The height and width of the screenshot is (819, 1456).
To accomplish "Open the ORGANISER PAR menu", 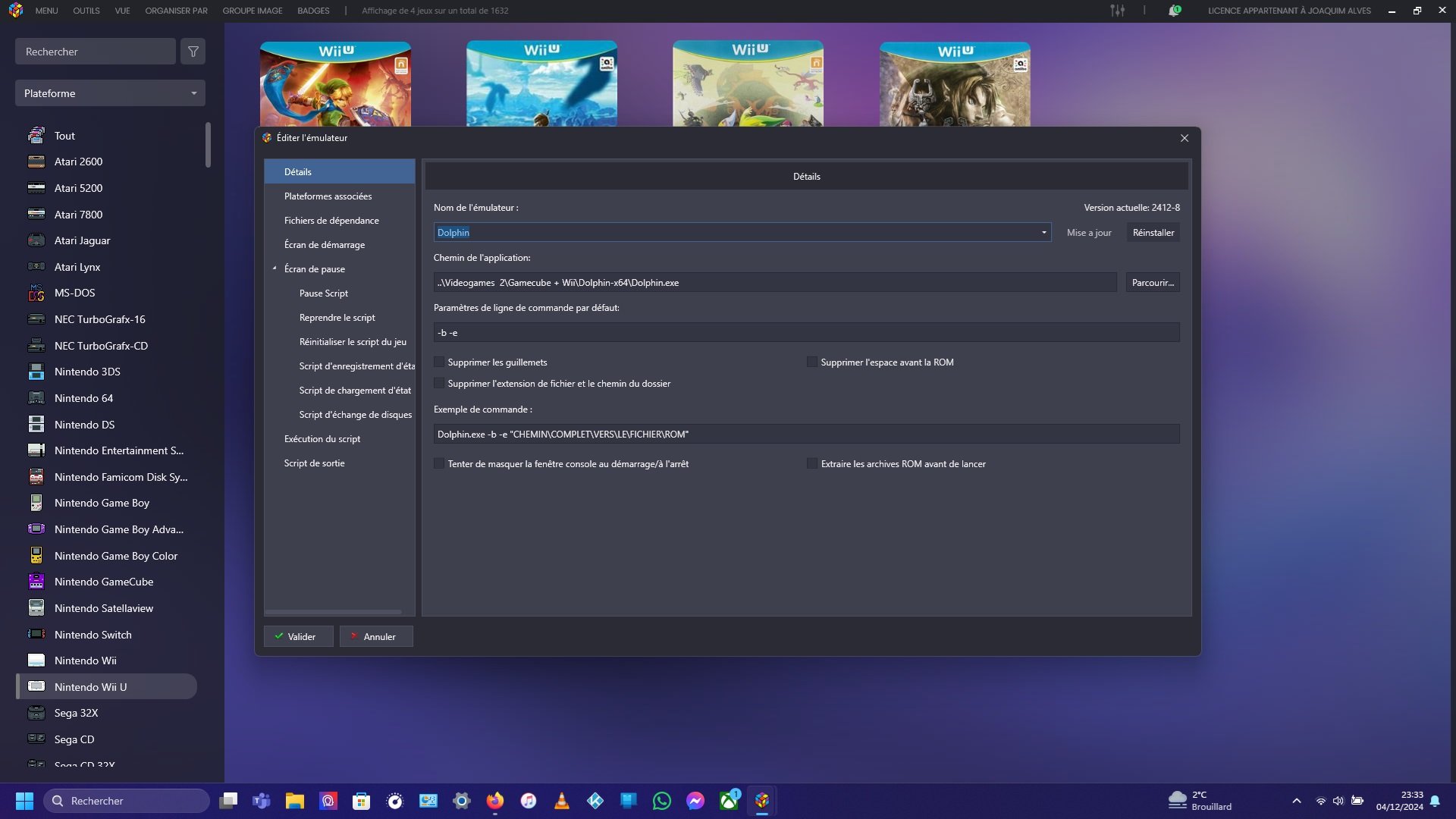I will coord(177,11).
